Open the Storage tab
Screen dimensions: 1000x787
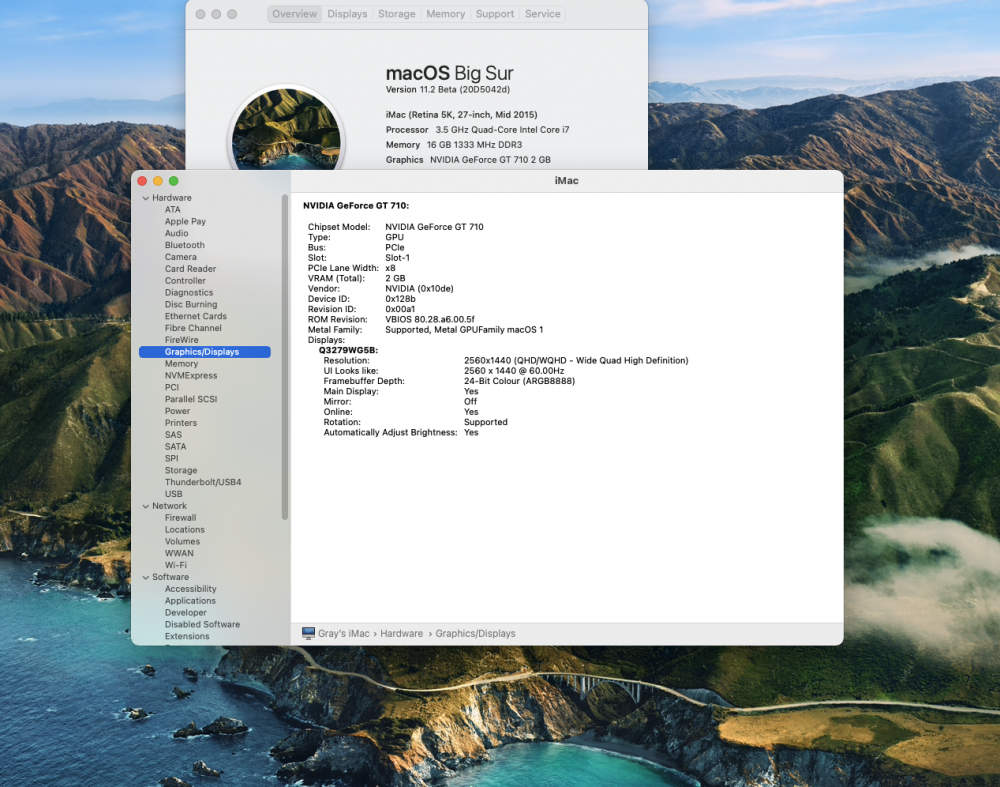397,14
